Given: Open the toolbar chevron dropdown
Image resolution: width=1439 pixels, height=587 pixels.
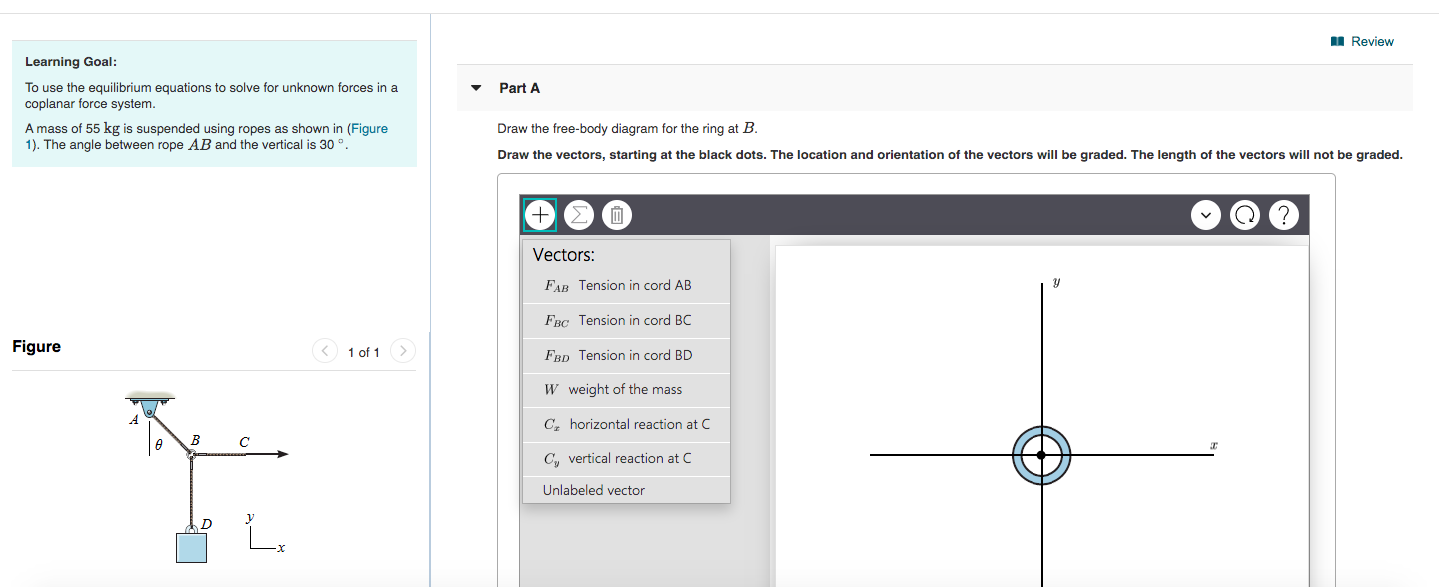Looking at the screenshot, I should [1206, 214].
